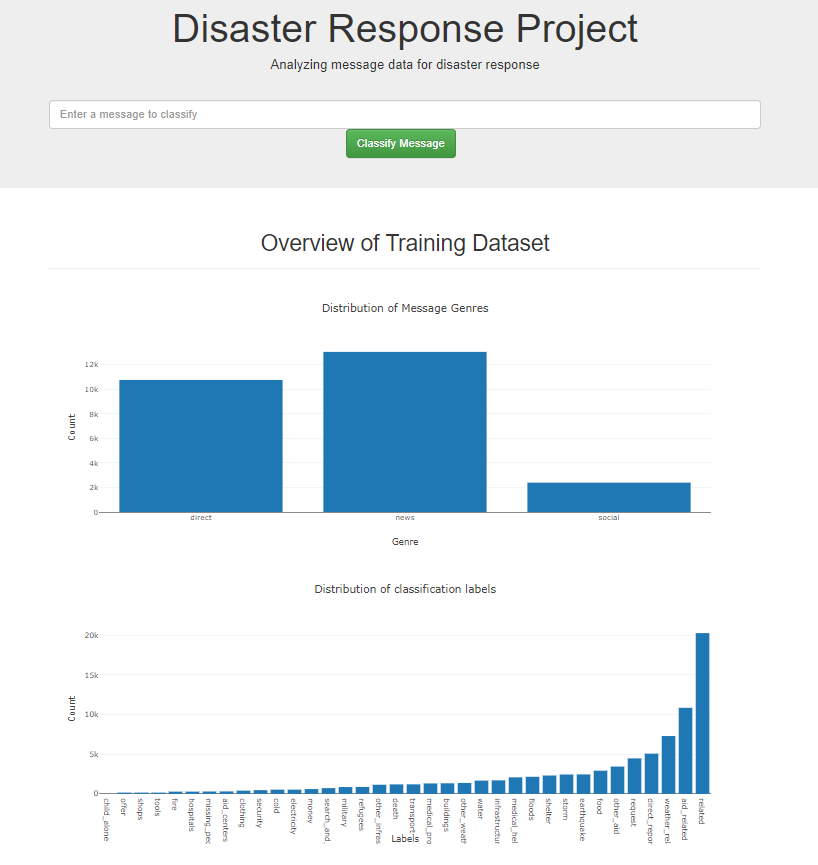Click the 'hospitals' axis label
Image resolution: width=818 pixels, height=865 pixels.
point(191,814)
